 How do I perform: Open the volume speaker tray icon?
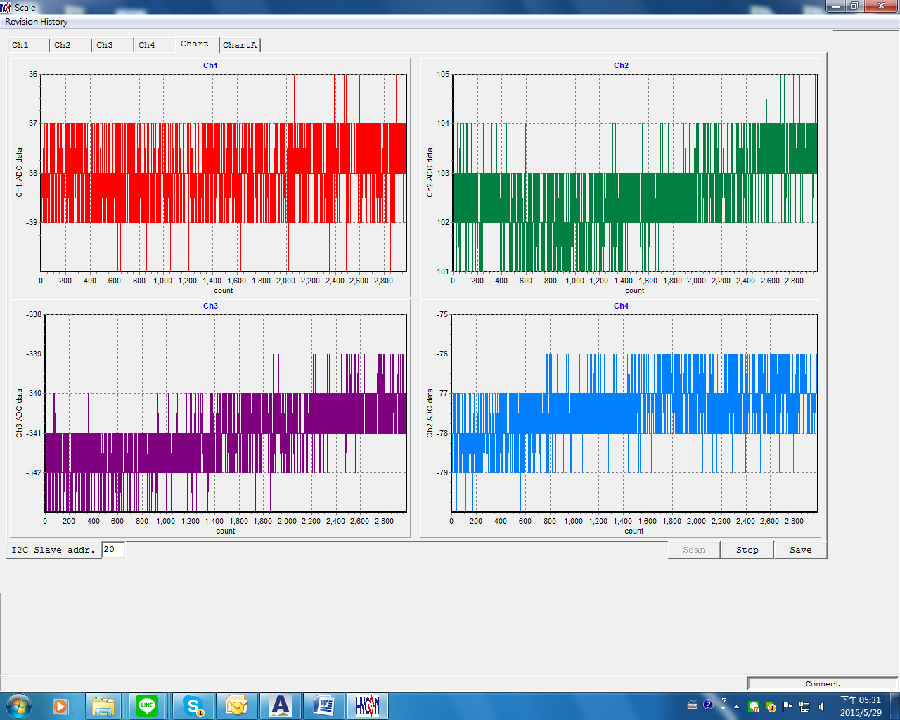tap(821, 706)
